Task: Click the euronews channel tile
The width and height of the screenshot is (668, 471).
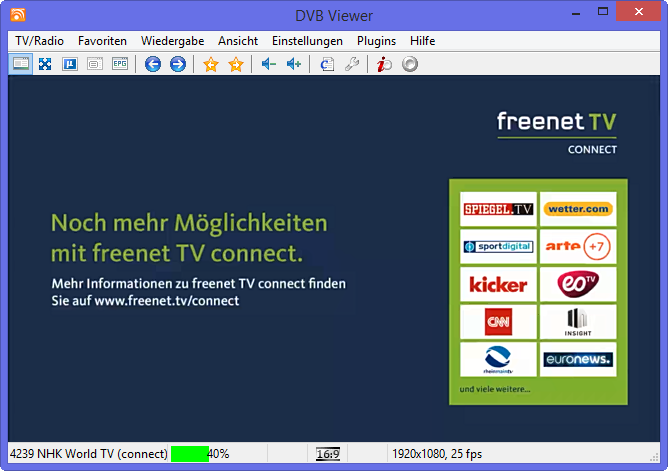Action: (578, 359)
